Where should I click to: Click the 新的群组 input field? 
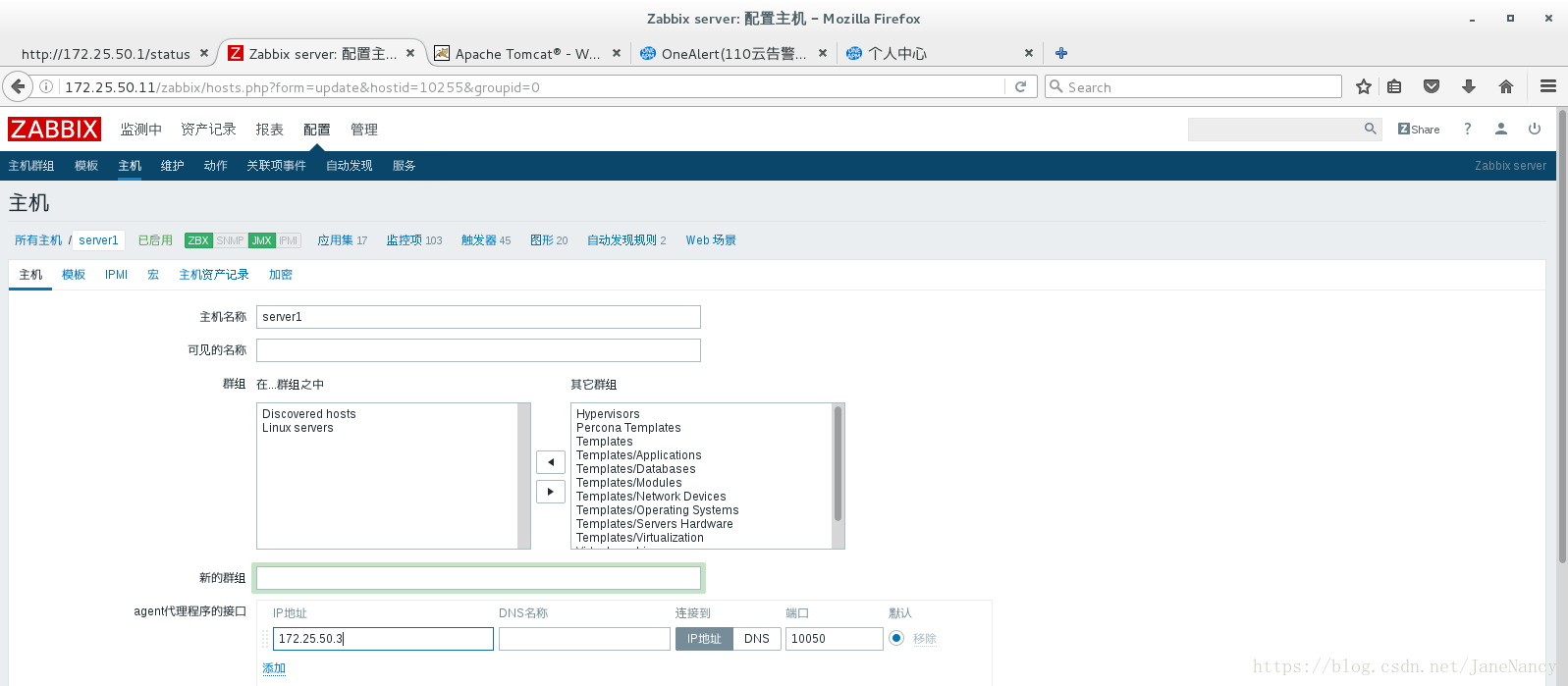click(x=478, y=578)
